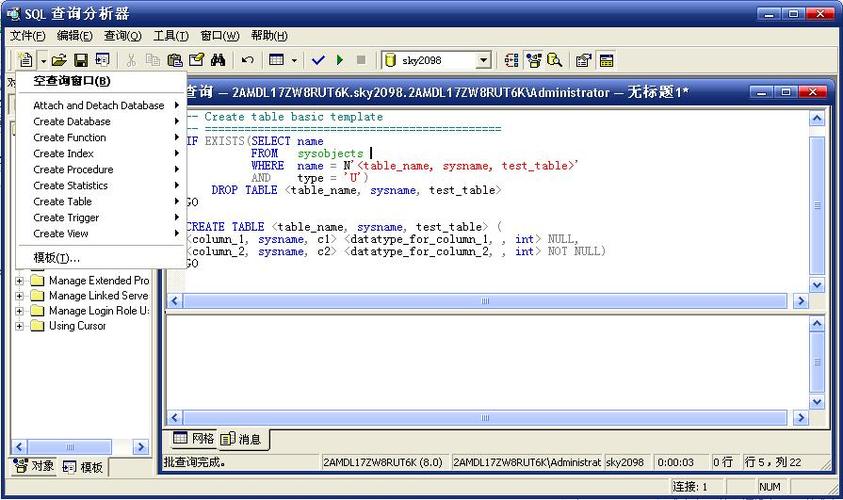843x500 pixels.
Task: Expand the Using Cursor folder
Action: (19, 326)
